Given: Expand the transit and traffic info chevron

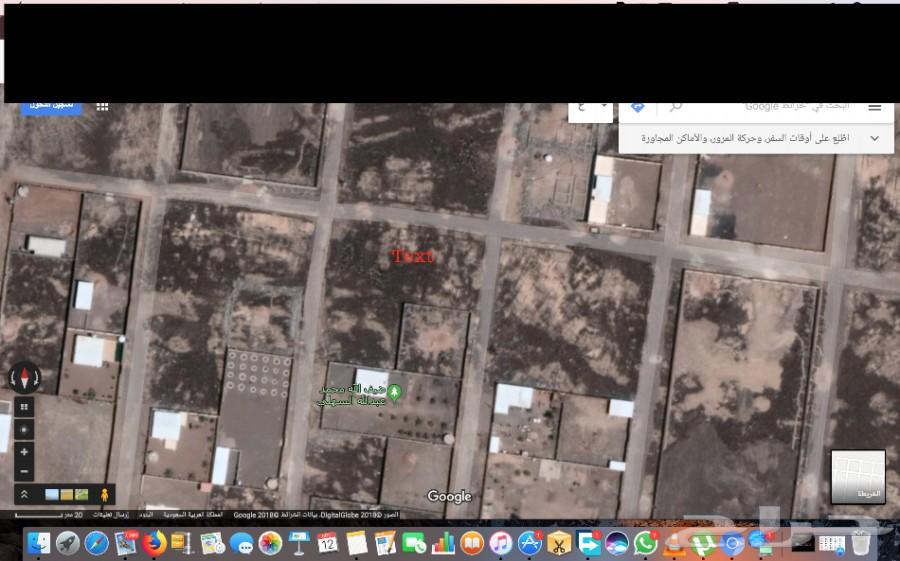Looking at the screenshot, I should [875, 138].
